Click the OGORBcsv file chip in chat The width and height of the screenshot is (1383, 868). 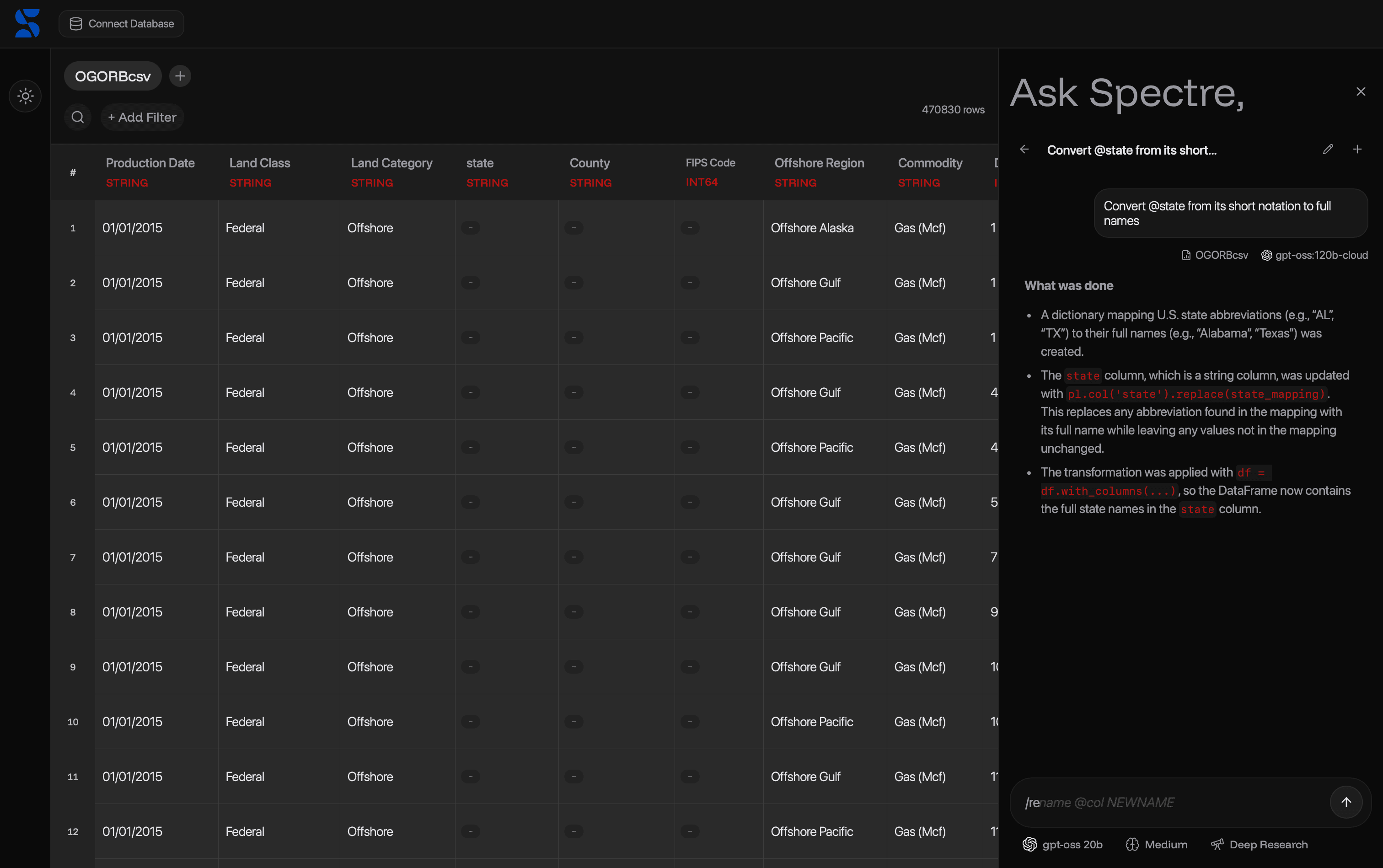point(1215,255)
